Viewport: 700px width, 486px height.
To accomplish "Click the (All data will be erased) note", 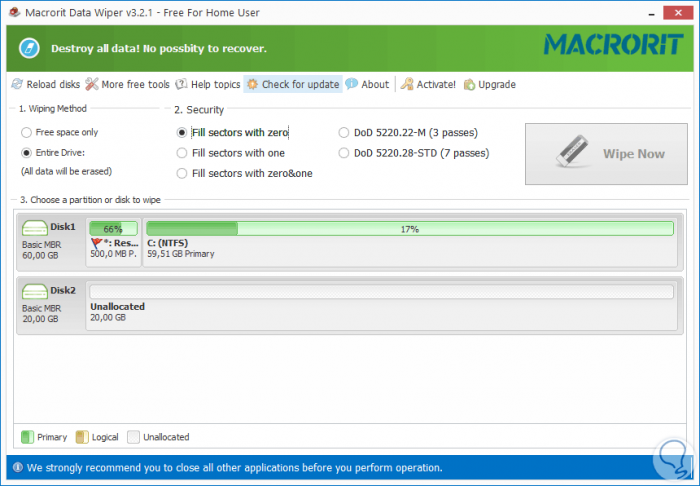I will tap(67, 171).
